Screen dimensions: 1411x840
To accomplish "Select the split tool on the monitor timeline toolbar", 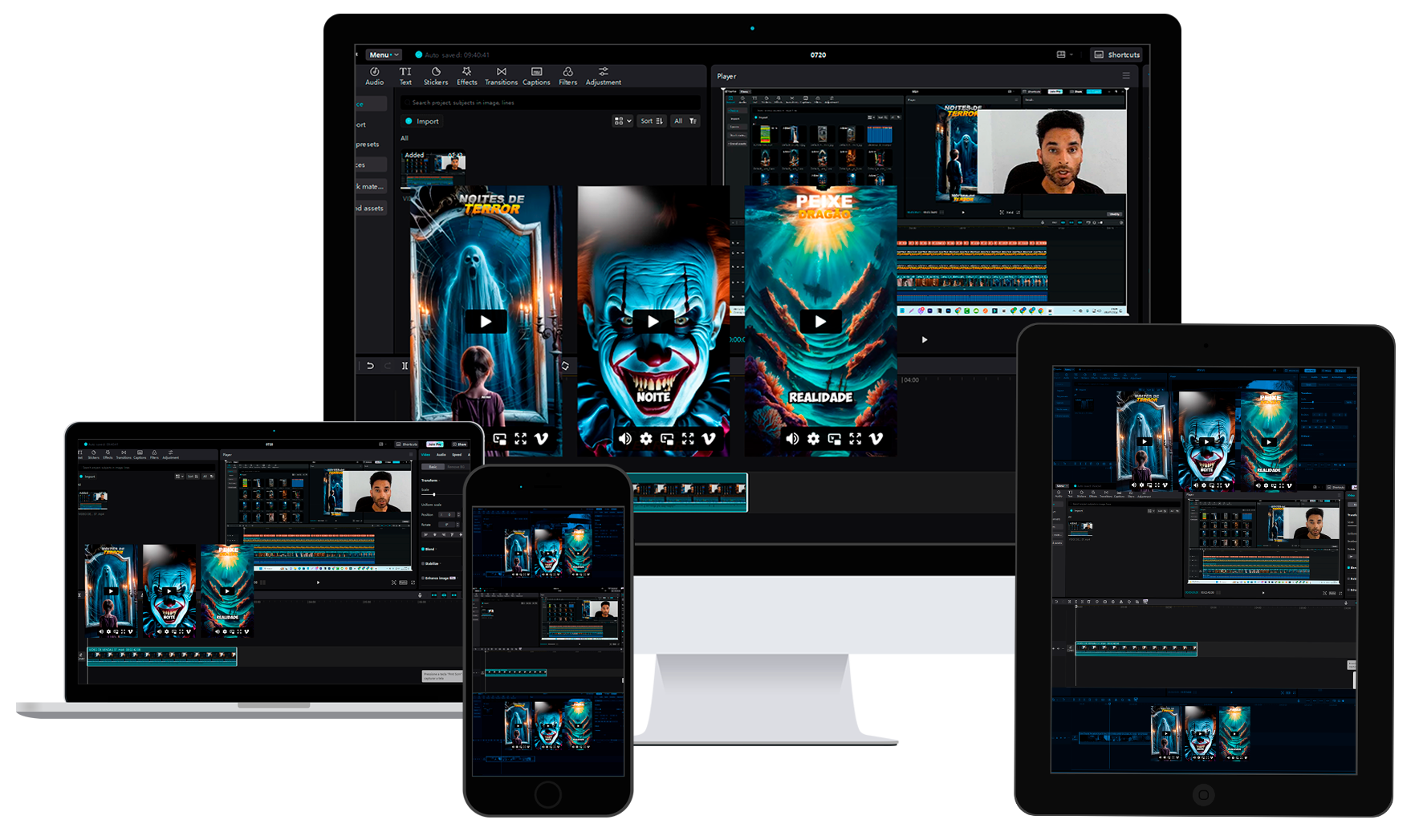I will [x=405, y=366].
